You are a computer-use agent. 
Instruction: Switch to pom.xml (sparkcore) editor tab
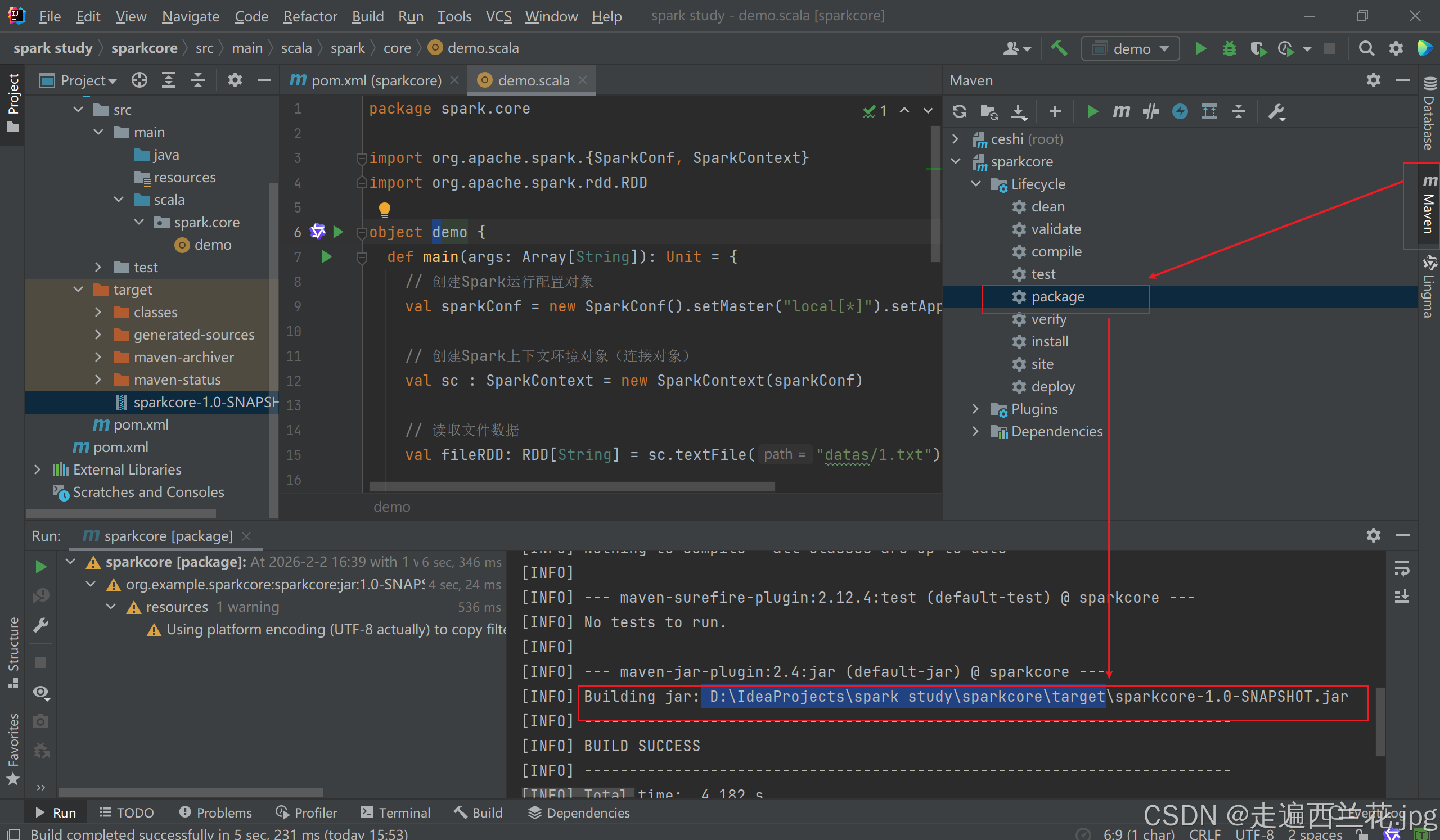(375, 80)
